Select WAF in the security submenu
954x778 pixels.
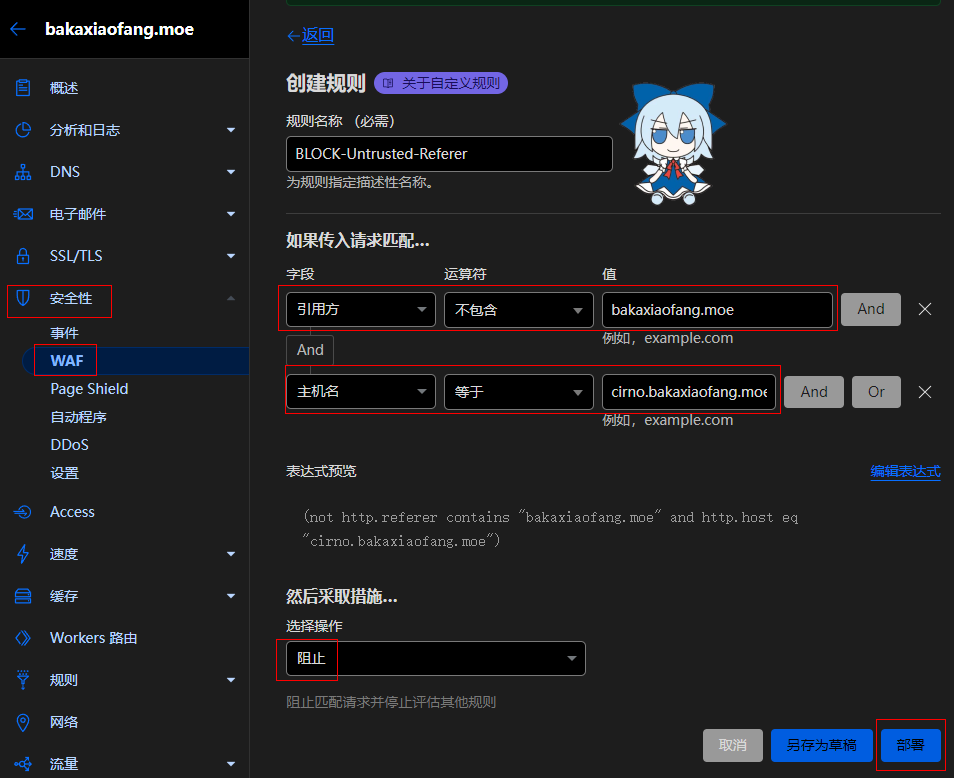click(x=67, y=361)
